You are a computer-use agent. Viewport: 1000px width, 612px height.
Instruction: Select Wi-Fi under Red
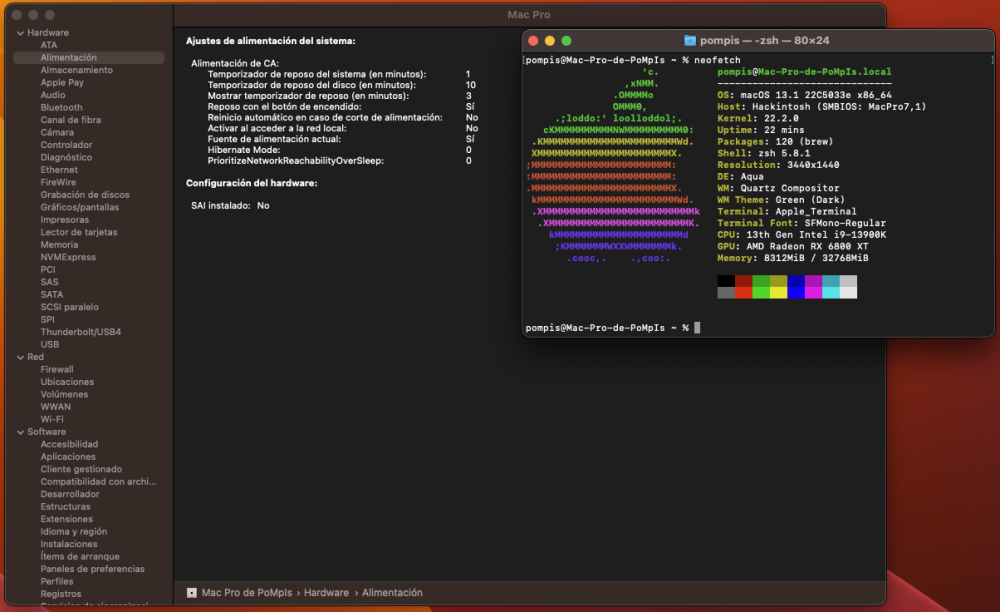(x=52, y=419)
